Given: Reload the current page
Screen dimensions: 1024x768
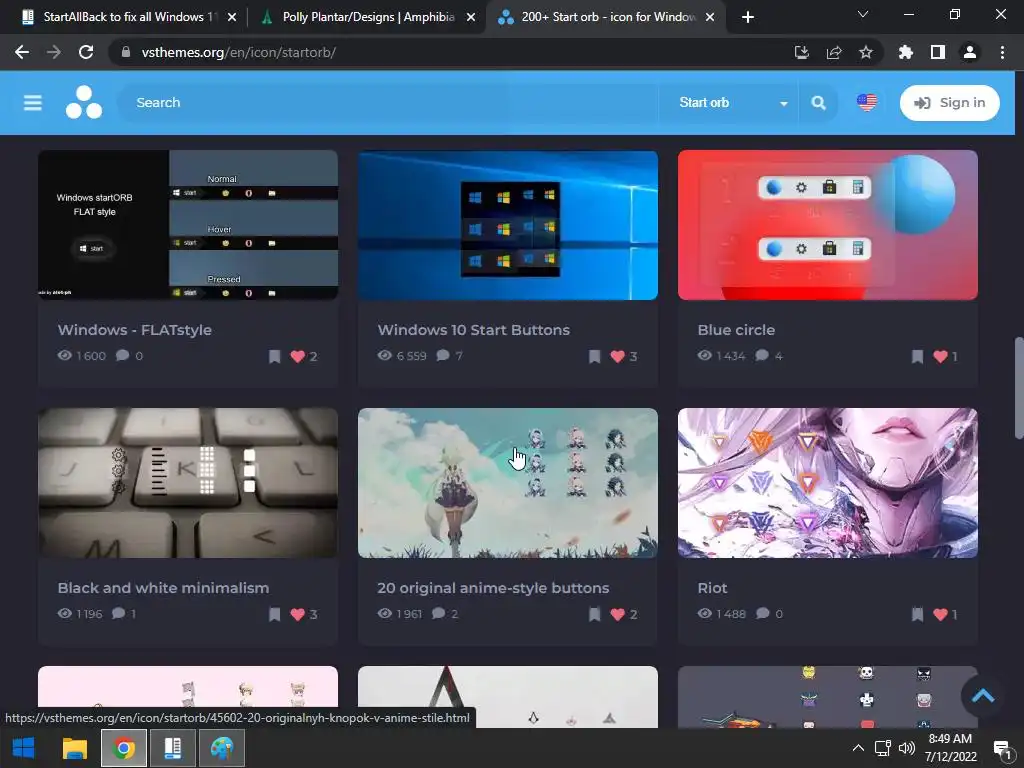Looking at the screenshot, I should tap(86, 52).
